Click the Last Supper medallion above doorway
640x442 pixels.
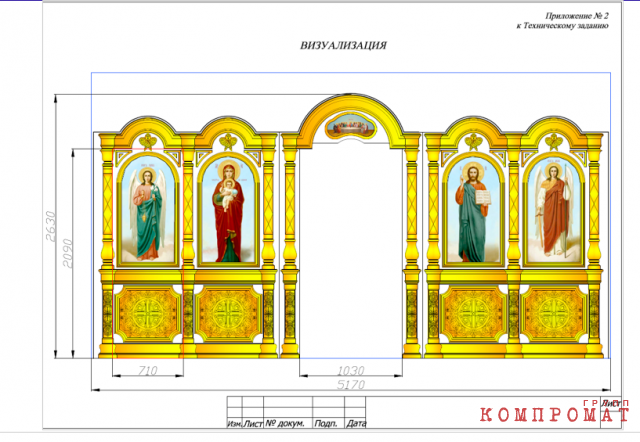[x=351, y=127]
